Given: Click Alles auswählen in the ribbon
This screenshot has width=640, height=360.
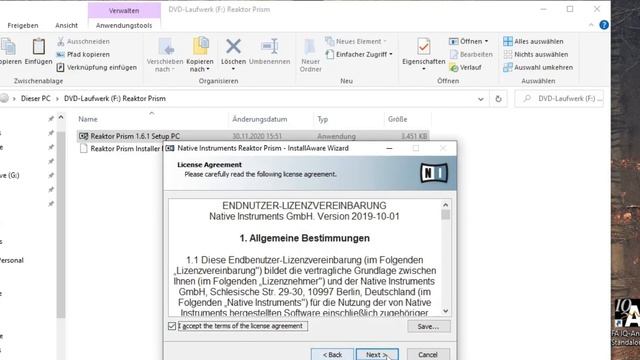Looking at the screenshot, I should click(533, 41).
